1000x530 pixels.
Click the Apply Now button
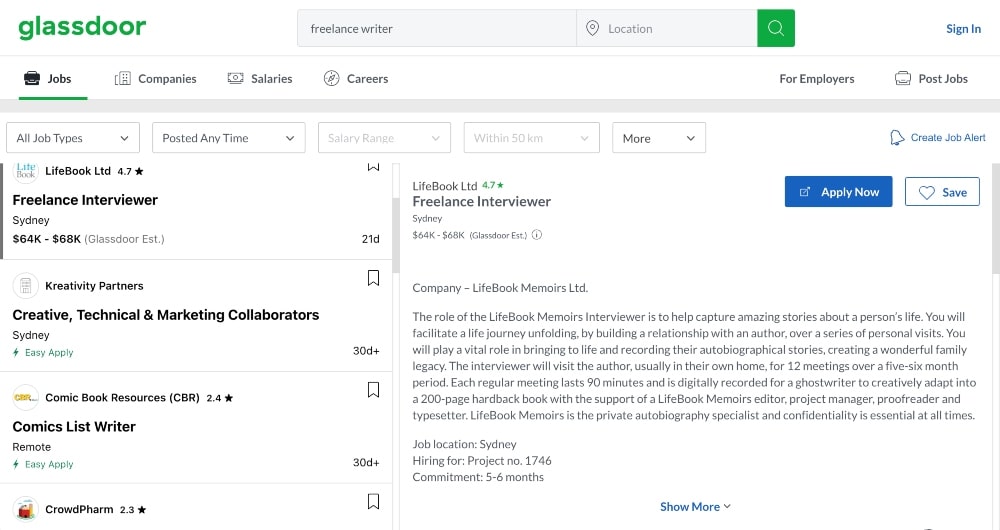838,192
